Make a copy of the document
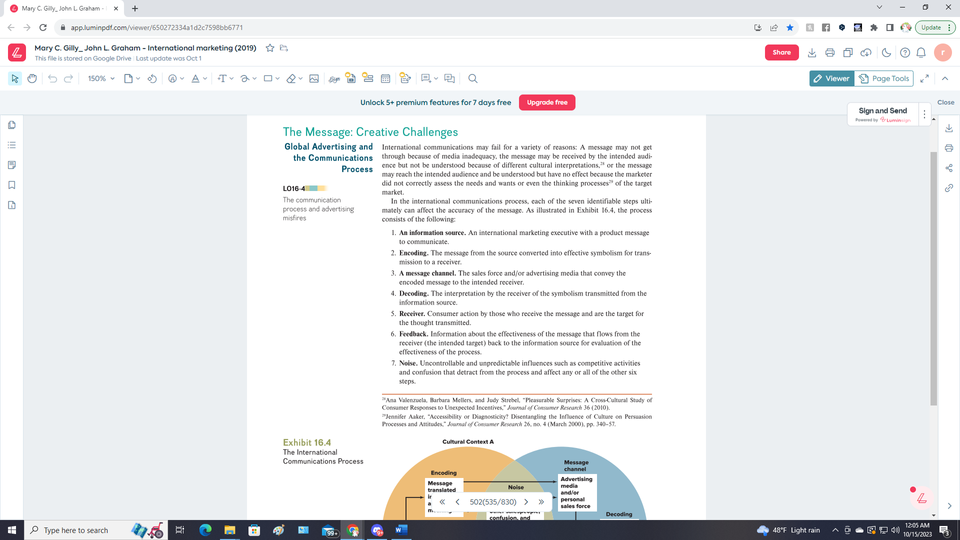Screen dimensions: 960x540 (848, 53)
